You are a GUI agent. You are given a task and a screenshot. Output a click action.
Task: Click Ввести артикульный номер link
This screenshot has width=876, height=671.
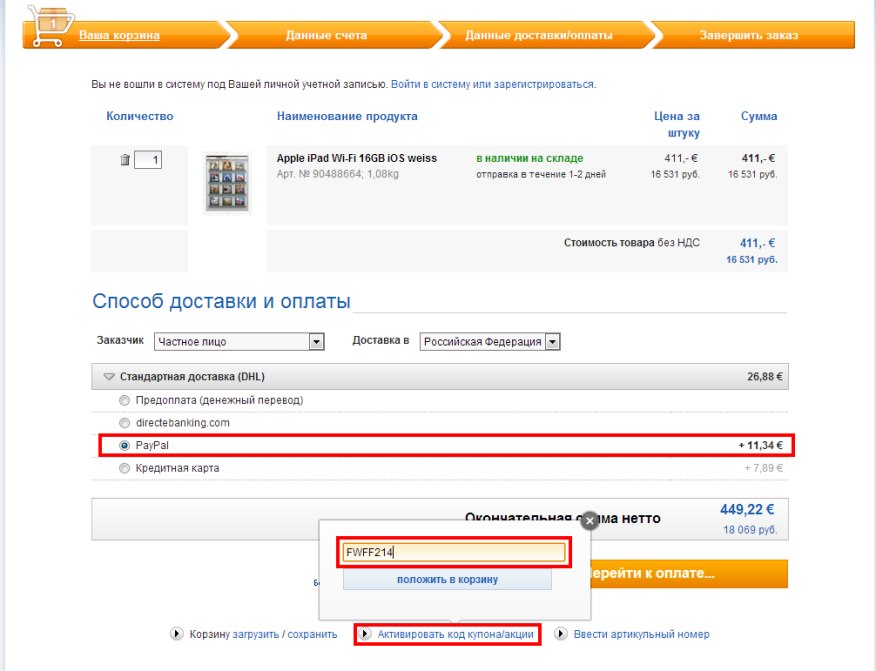pos(641,634)
